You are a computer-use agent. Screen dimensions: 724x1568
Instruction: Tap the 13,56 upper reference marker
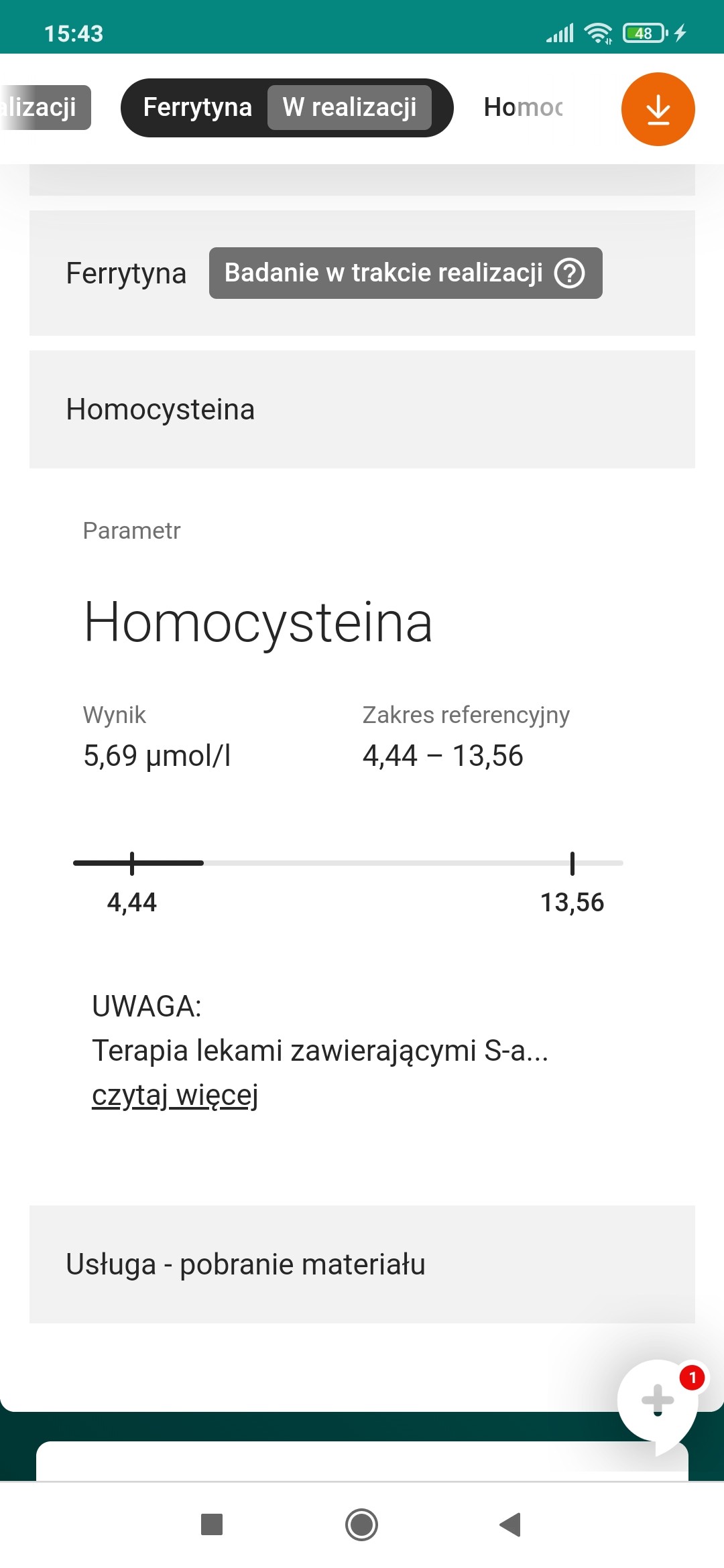(572, 864)
